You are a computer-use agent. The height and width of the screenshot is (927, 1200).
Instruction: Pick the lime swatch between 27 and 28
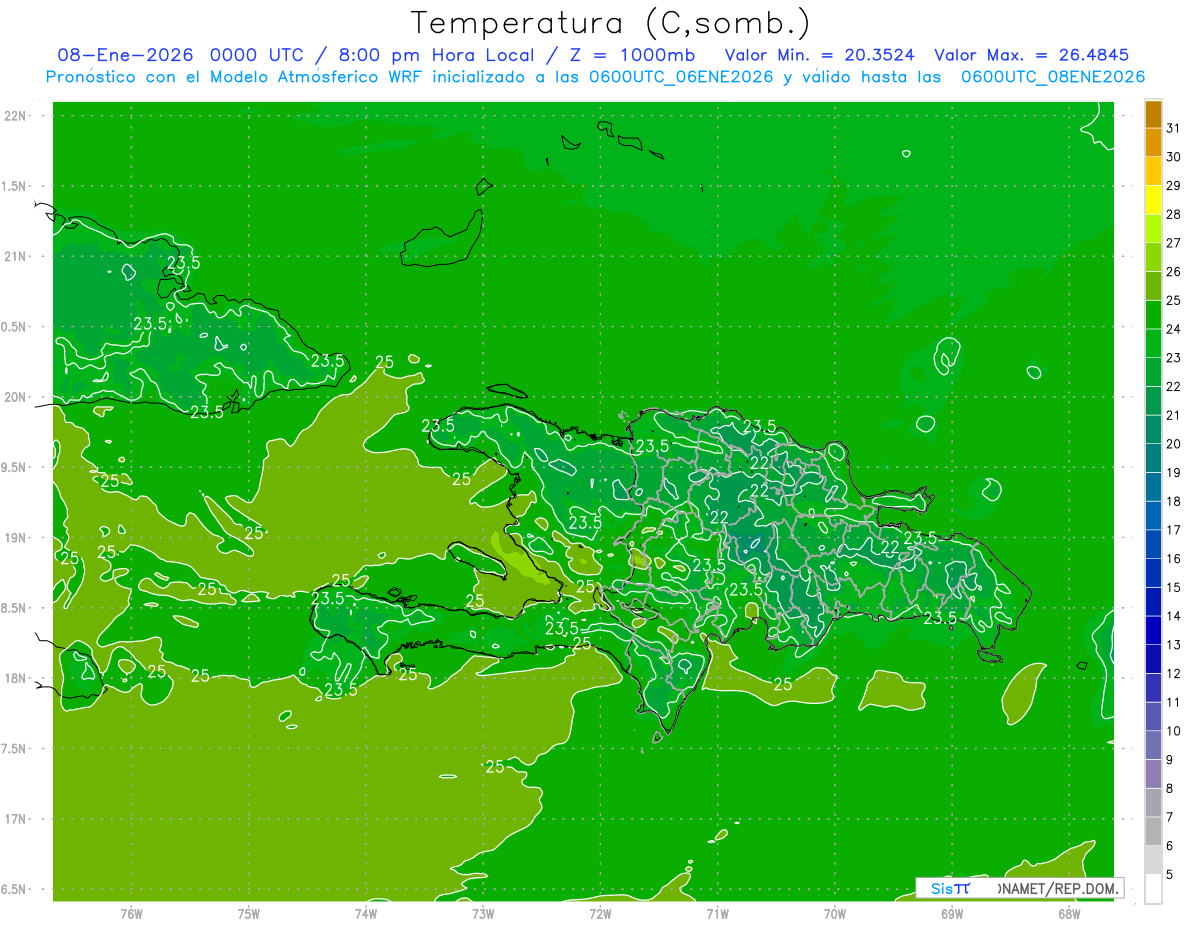(1153, 229)
